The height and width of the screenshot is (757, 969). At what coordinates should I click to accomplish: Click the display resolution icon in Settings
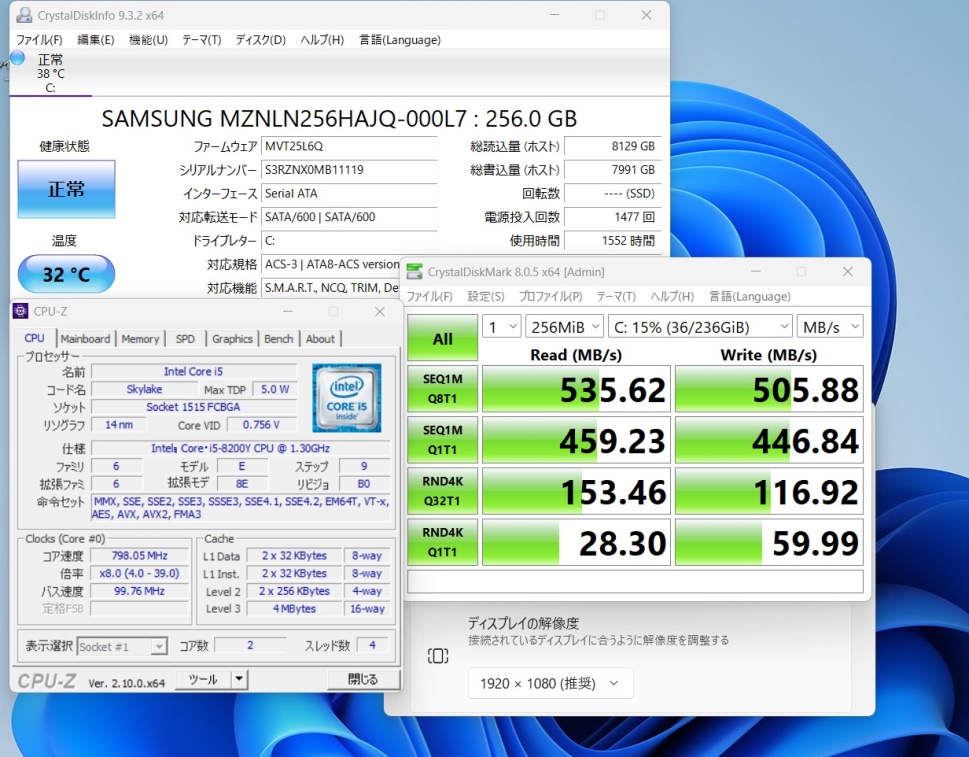pyautogui.click(x=438, y=656)
